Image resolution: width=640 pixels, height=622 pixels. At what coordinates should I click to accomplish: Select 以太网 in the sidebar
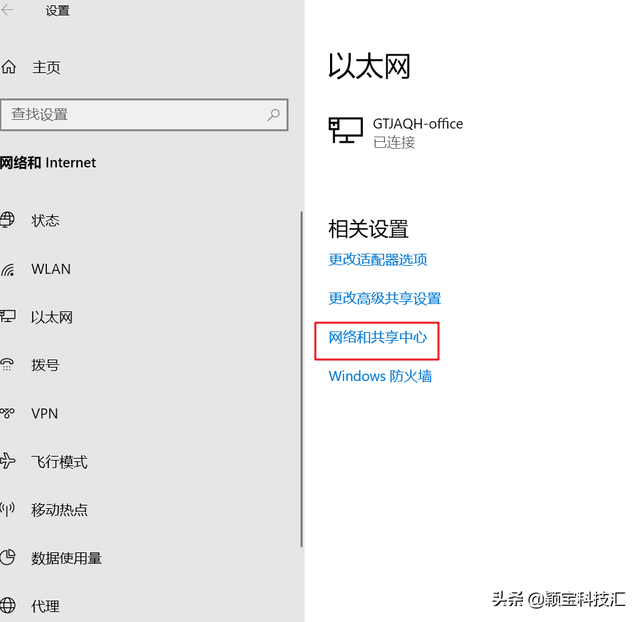coord(52,317)
